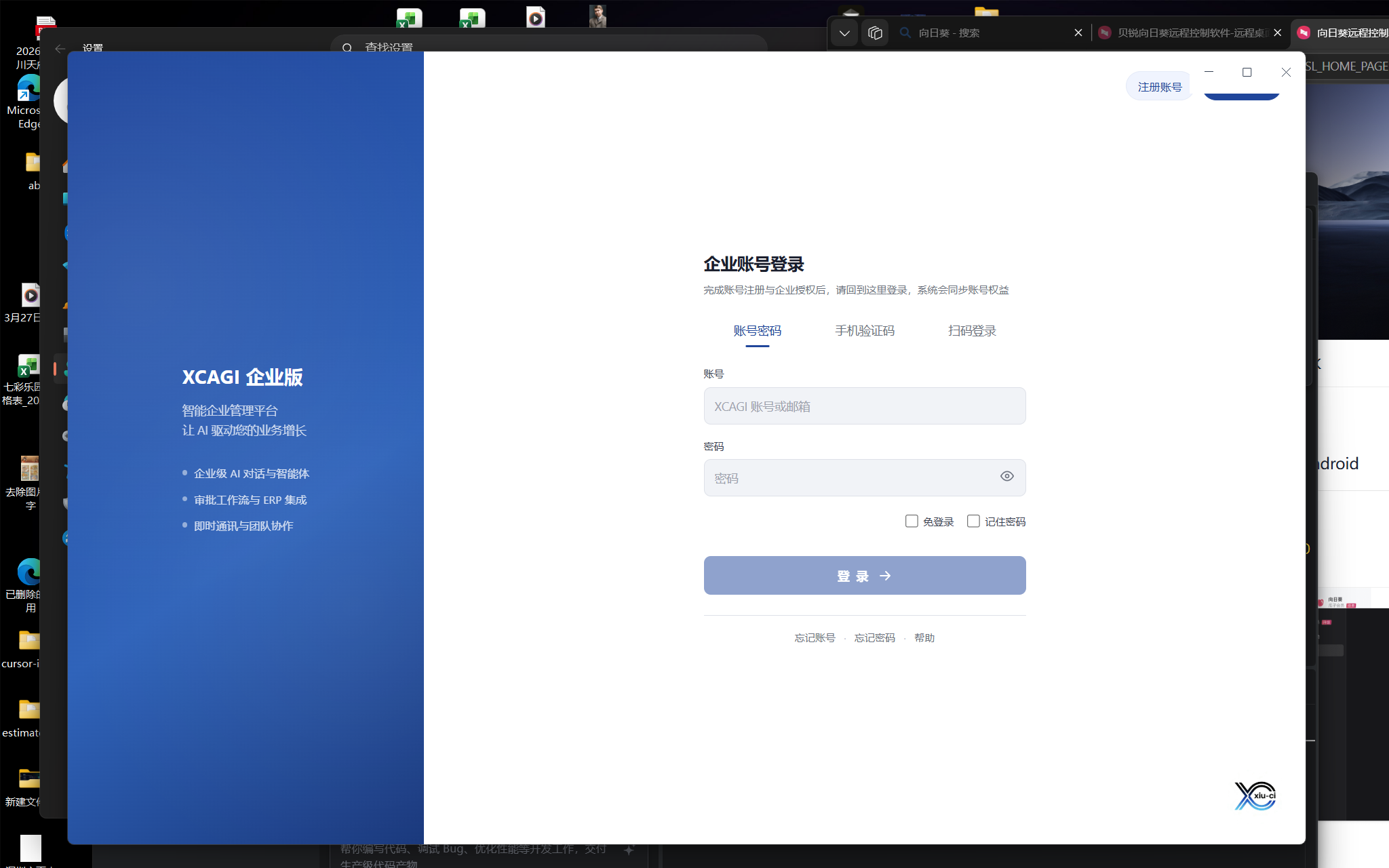Click the back arrow in the 设置 window
The height and width of the screenshot is (868, 1389).
(60, 49)
